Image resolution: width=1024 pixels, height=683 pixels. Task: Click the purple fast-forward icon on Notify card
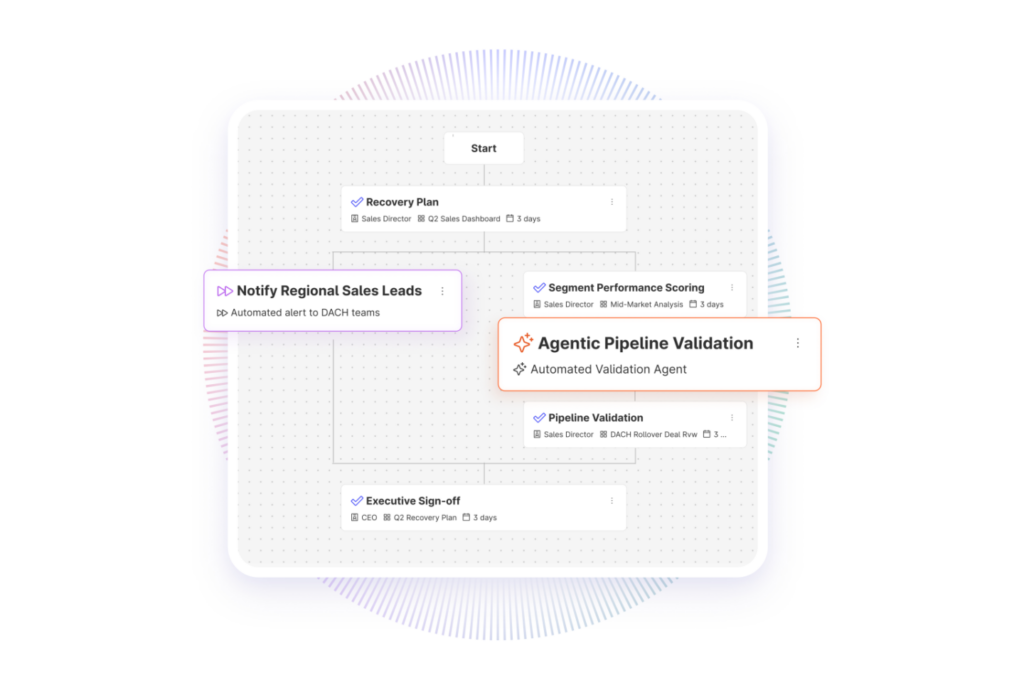[x=225, y=291]
